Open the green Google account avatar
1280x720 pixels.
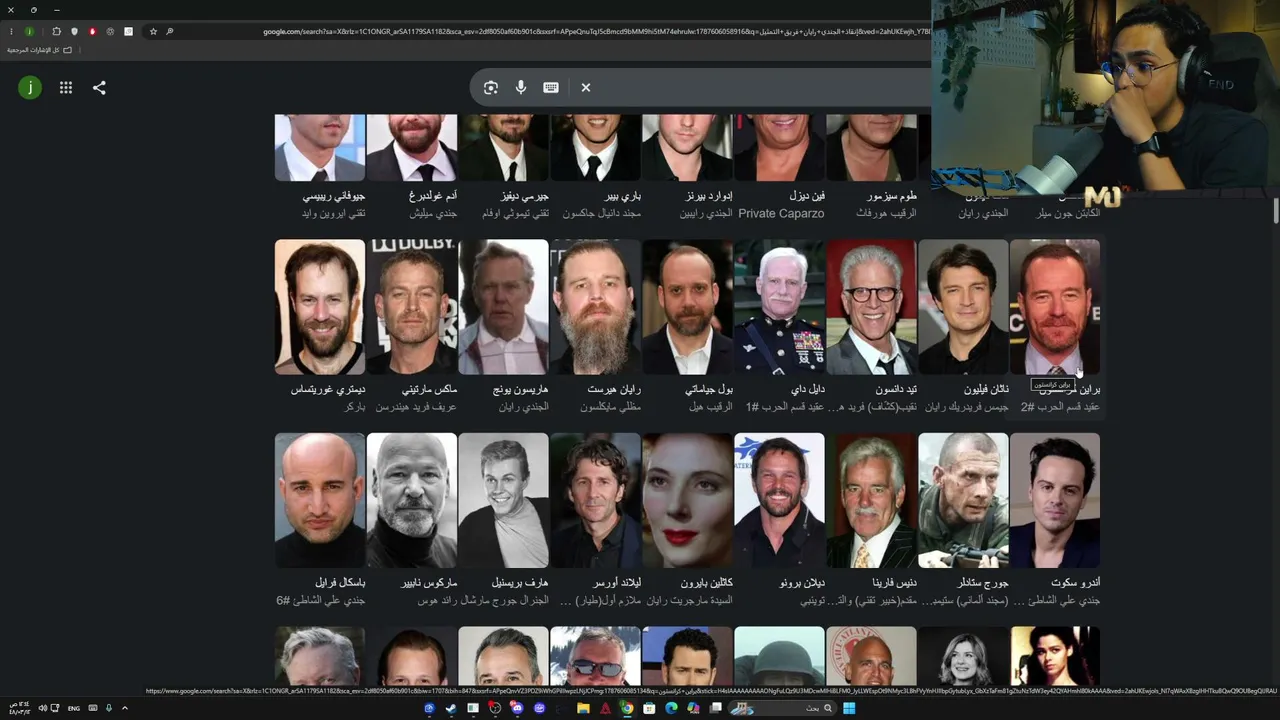pos(30,88)
